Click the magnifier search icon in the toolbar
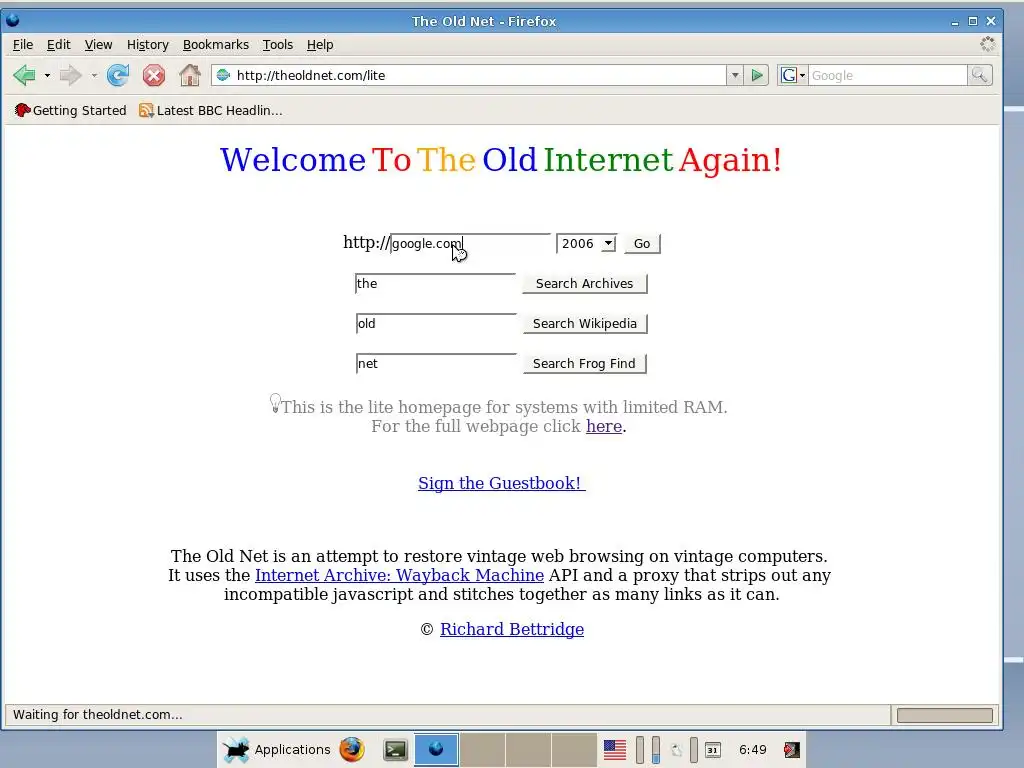The width and height of the screenshot is (1024, 768). tap(980, 75)
